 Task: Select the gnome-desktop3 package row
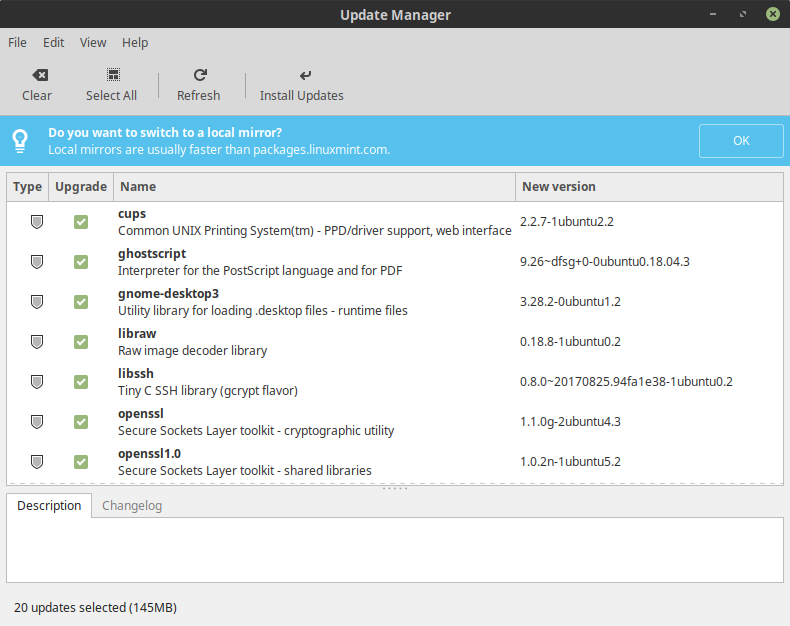pos(315,302)
